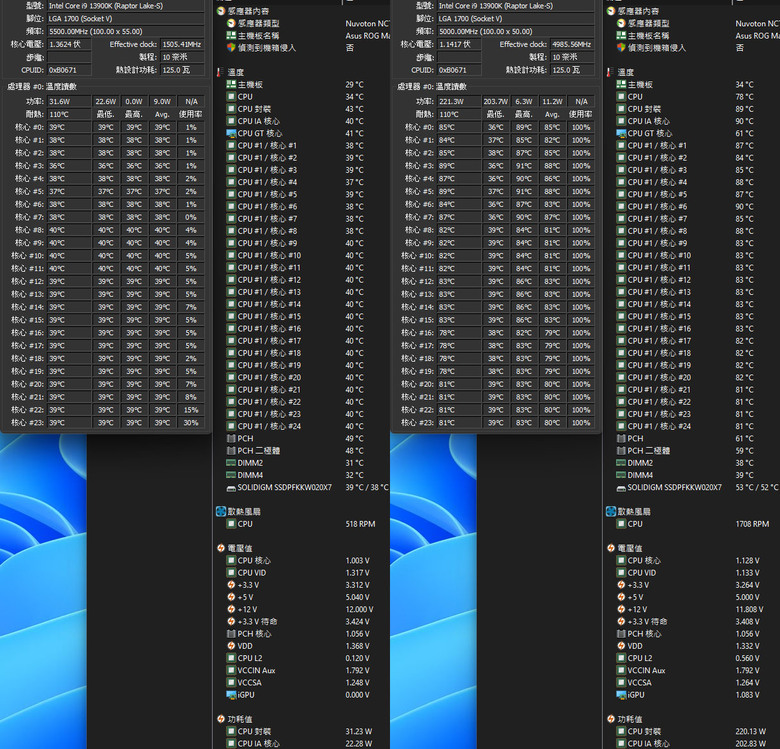This screenshot has width=780, height=749.
Task: Click the 主機板 icon with 34 °C reading
Action: pos(621,85)
